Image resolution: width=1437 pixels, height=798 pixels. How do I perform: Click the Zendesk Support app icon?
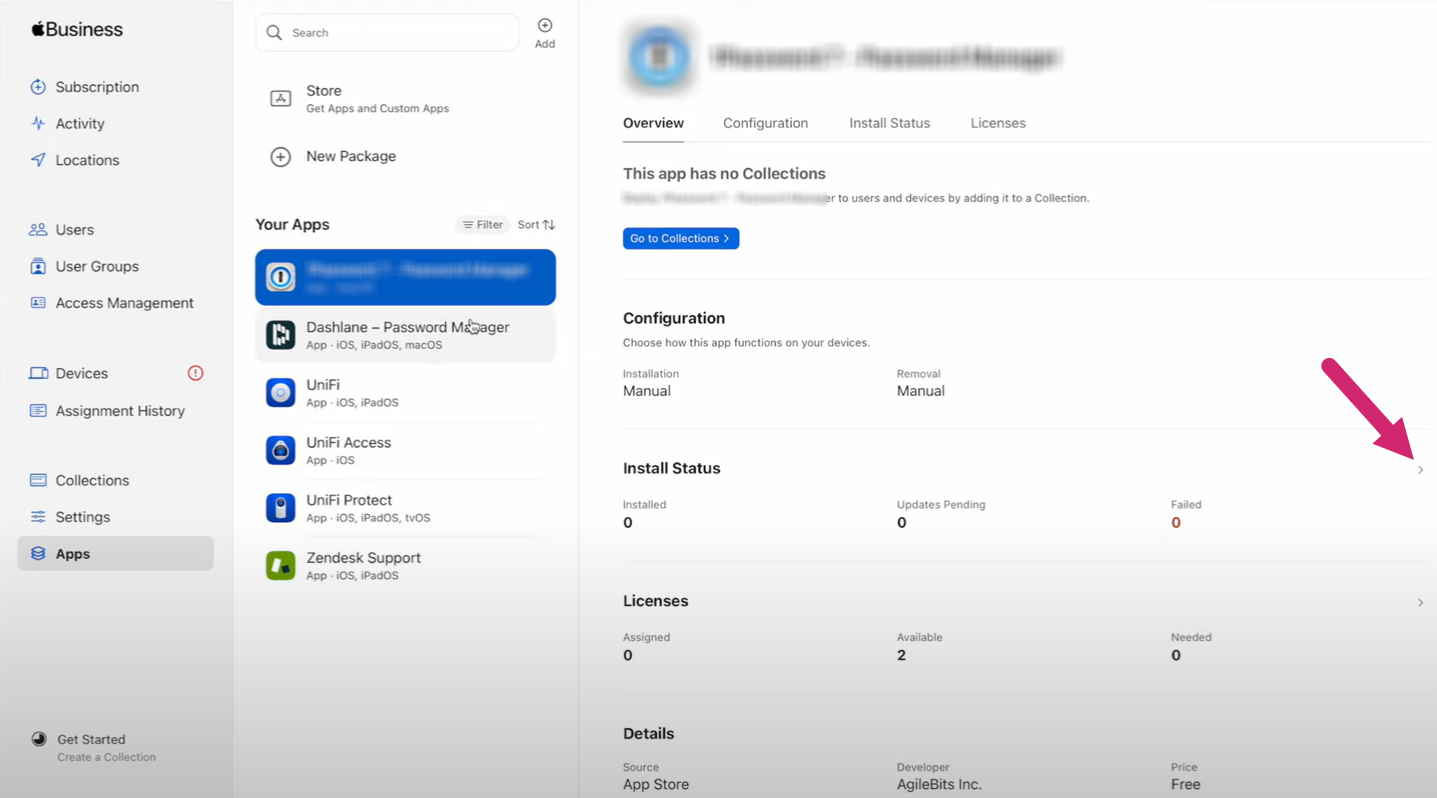(280, 566)
